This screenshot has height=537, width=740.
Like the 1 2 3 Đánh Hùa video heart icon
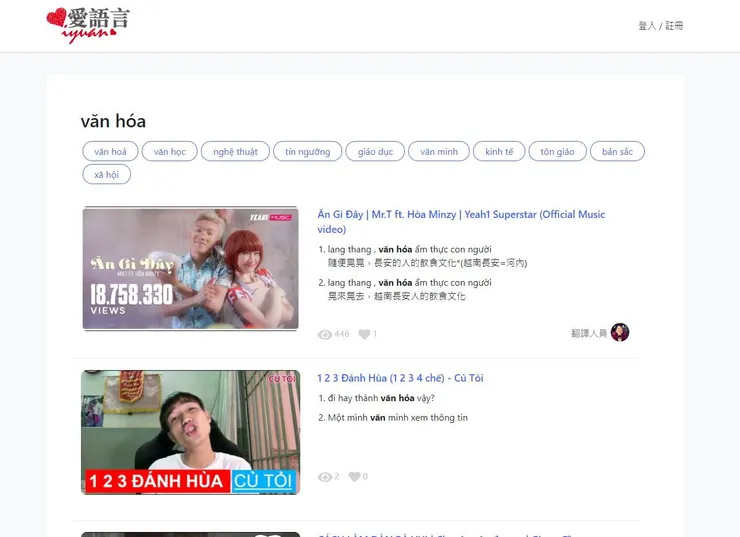pyautogui.click(x=354, y=477)
